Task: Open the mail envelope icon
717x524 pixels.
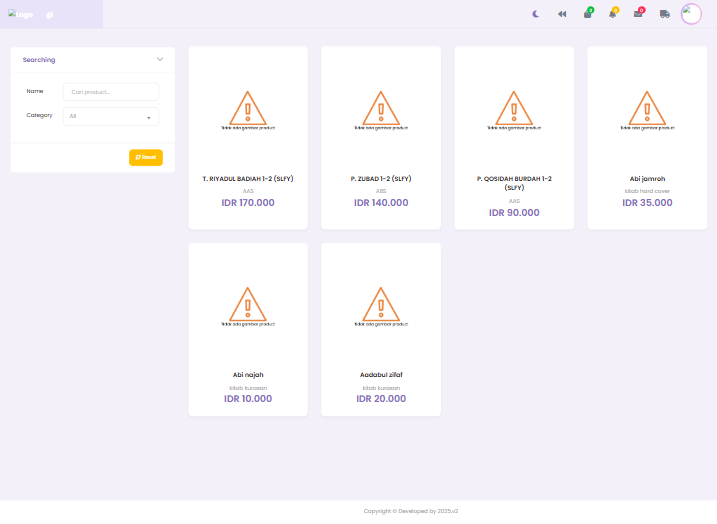Action: (638, 14)
